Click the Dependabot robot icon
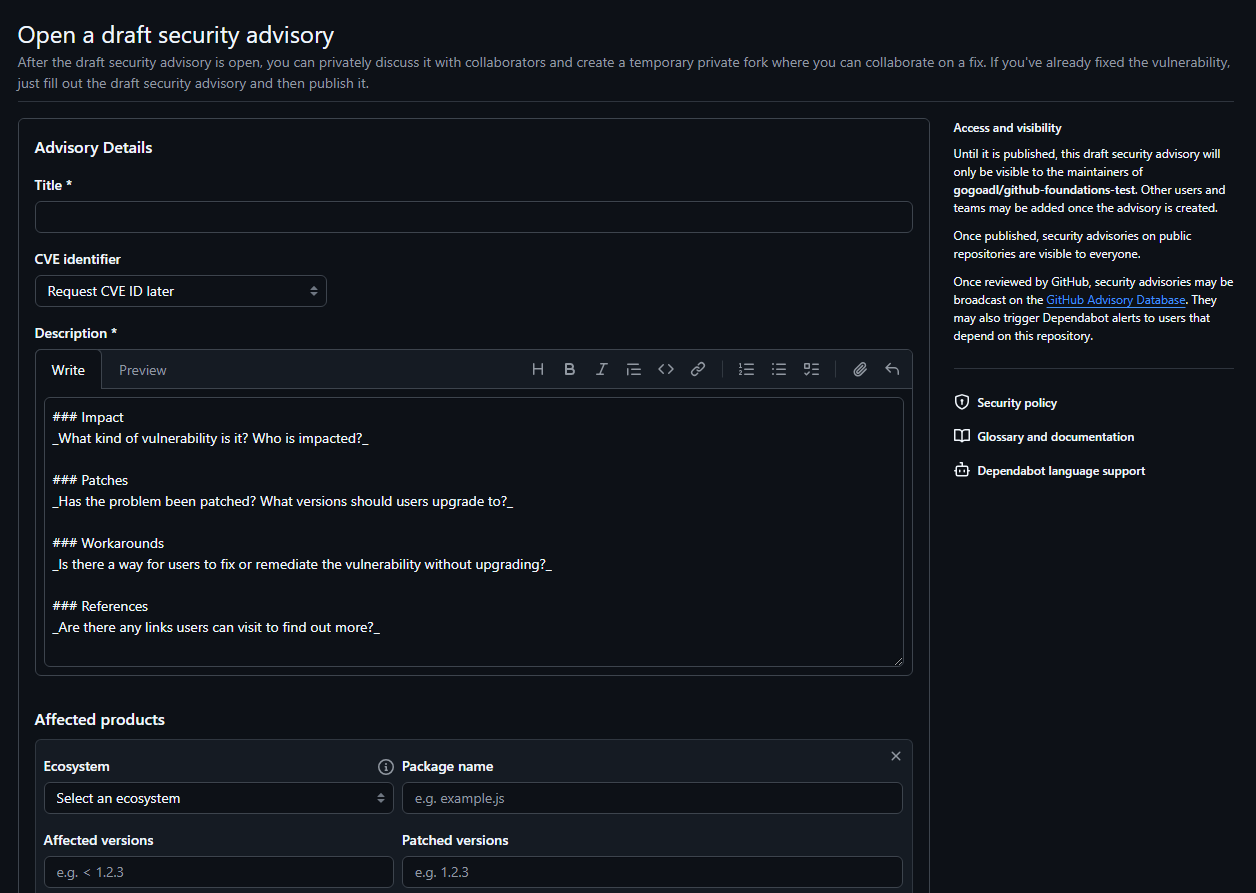Image resolution: width=1256 pixels, height=893 pixels. (x=962, y=470)
